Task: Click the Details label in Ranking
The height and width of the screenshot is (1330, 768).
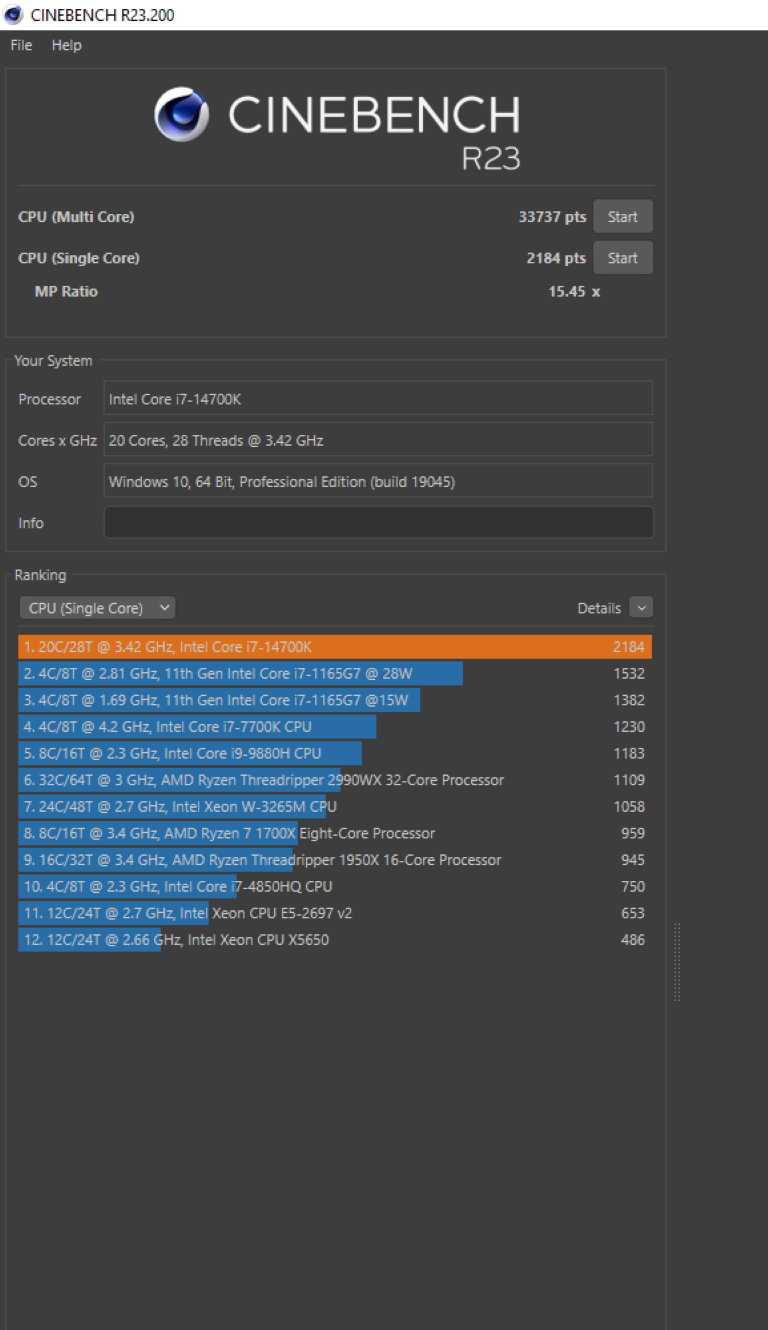Action: [599, 608]
